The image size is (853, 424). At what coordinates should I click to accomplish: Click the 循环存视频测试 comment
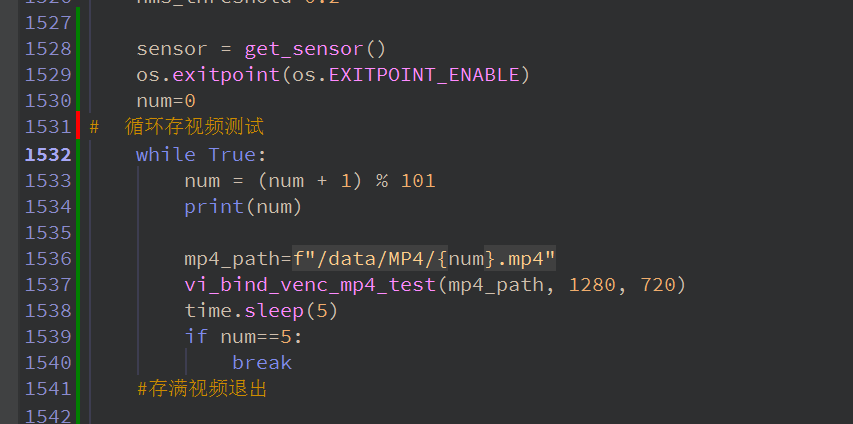[194, 127]
